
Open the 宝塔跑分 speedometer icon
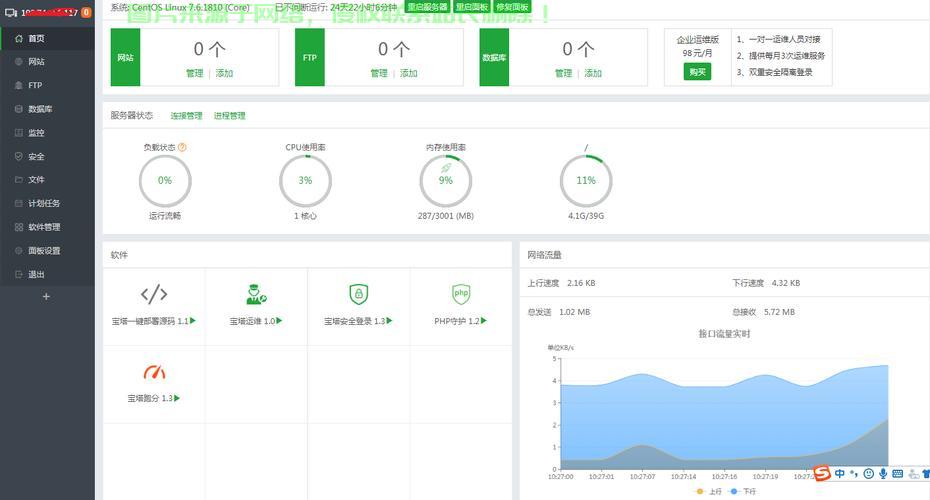pos(154,372)
